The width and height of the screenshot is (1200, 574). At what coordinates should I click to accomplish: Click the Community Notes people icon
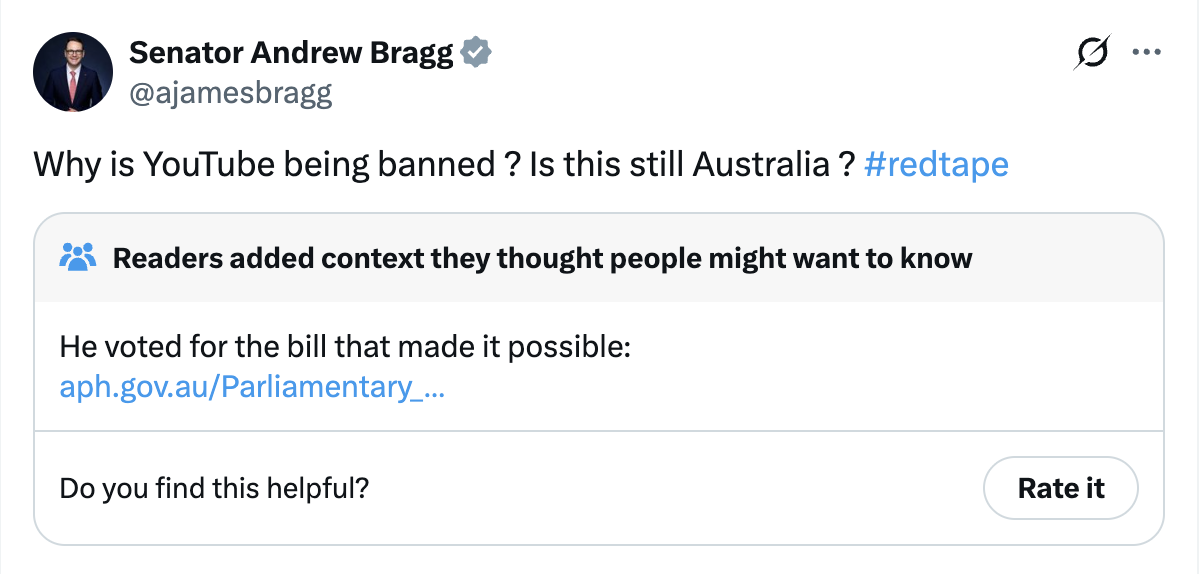[78, 257]
